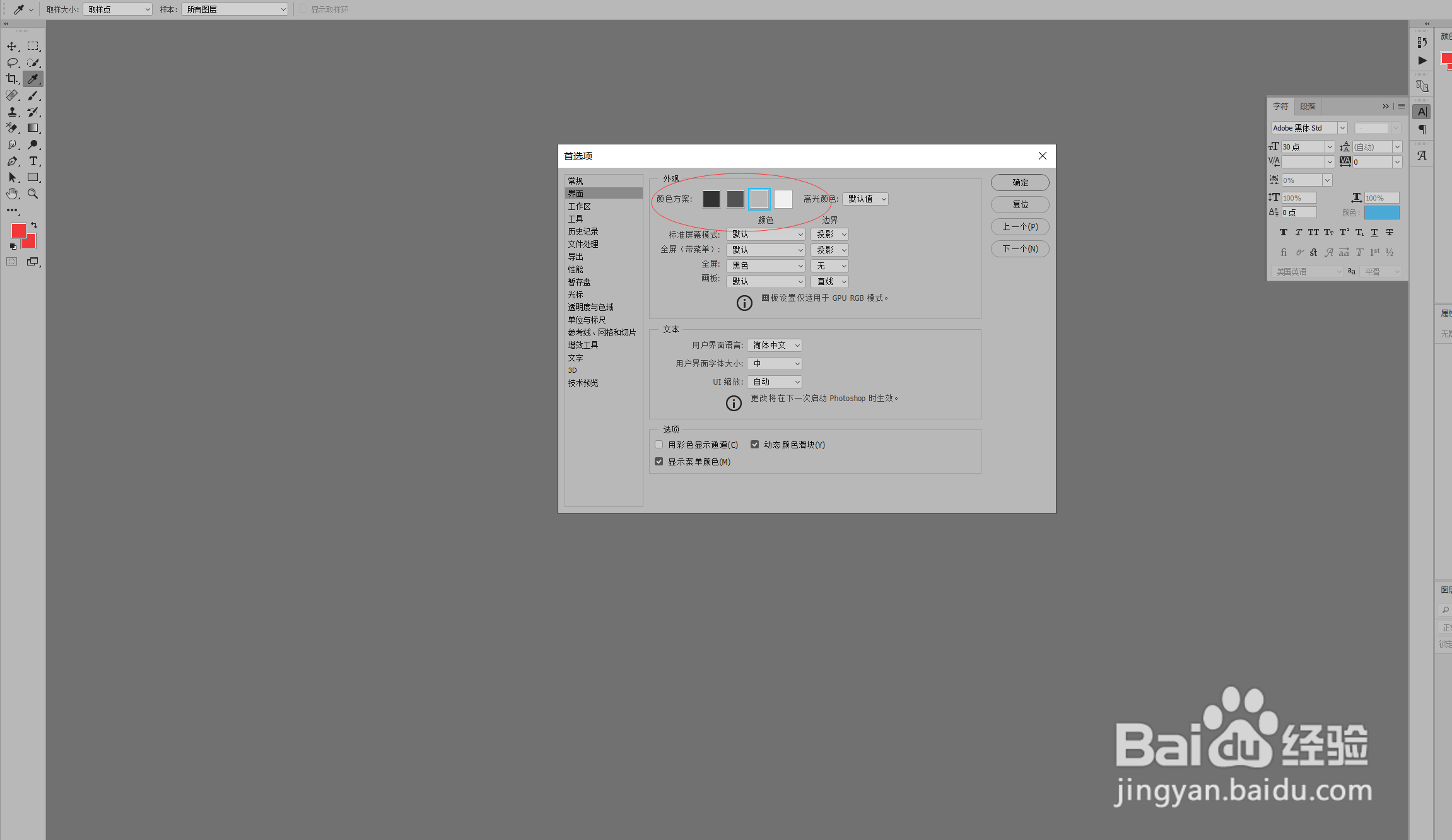
Task: Select the Zoom tool
Action: pyautogui.click(x=33, y=194)
